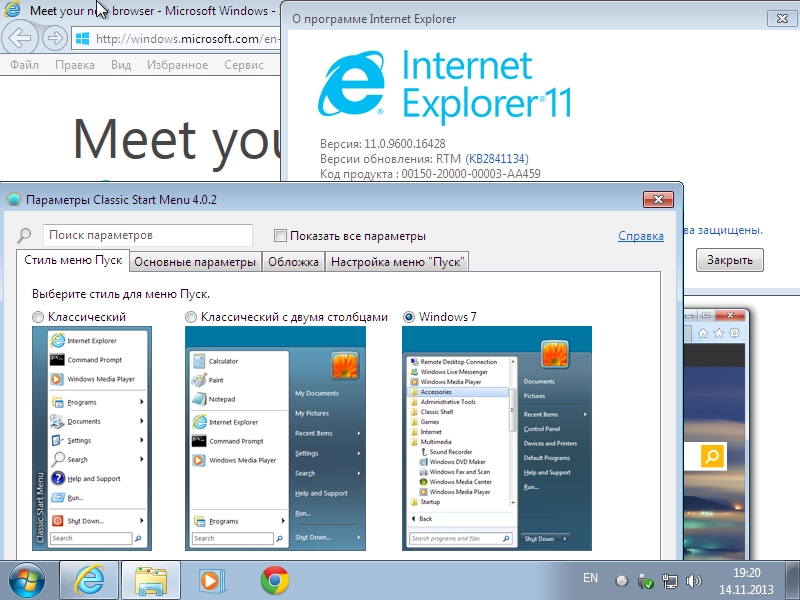Screen dimensions: 800x600
Task: Open Internet Explorer from the taskbar
Action: (89, 581)
